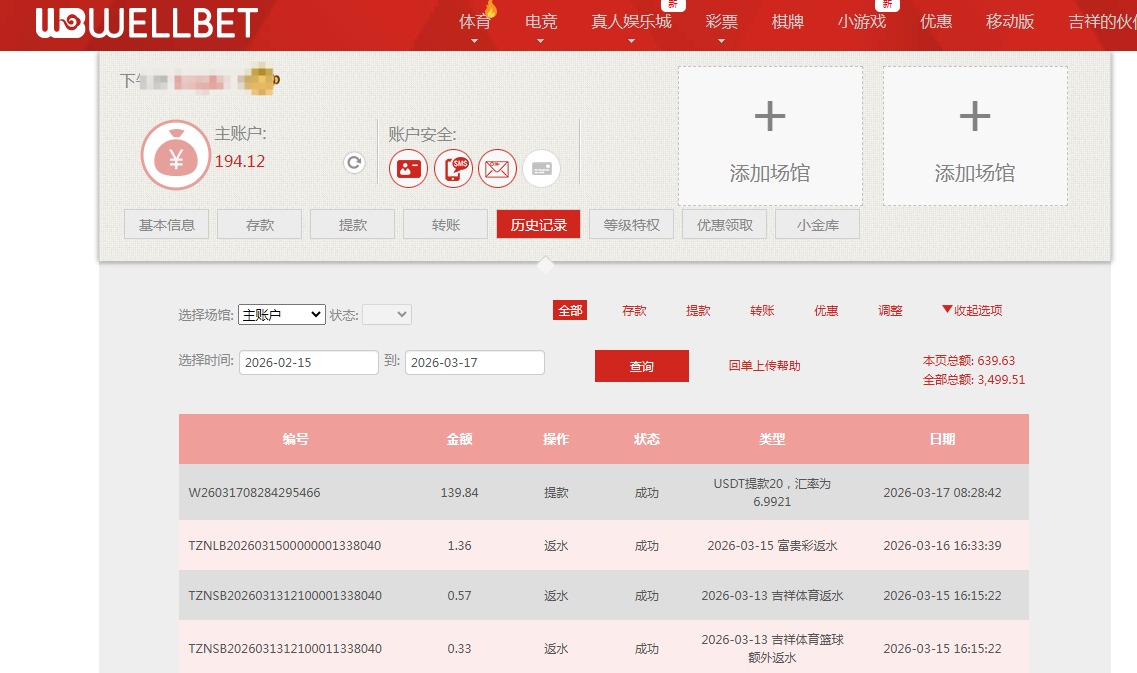
Task: Open the 主账户 venue dropdown
Action: [281, 314]
